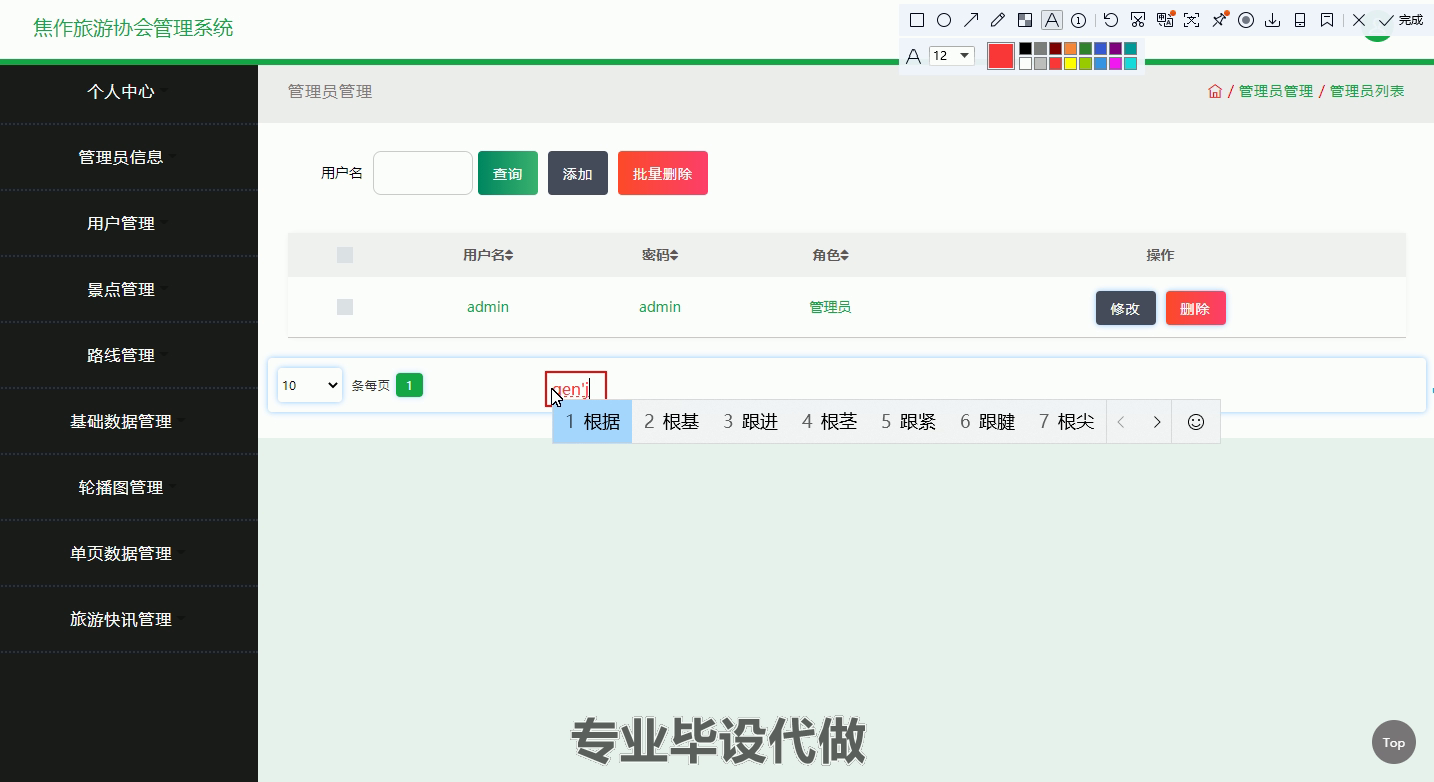
Task: Click the scissors long-screenshot icon
Action: (1138, 20)
